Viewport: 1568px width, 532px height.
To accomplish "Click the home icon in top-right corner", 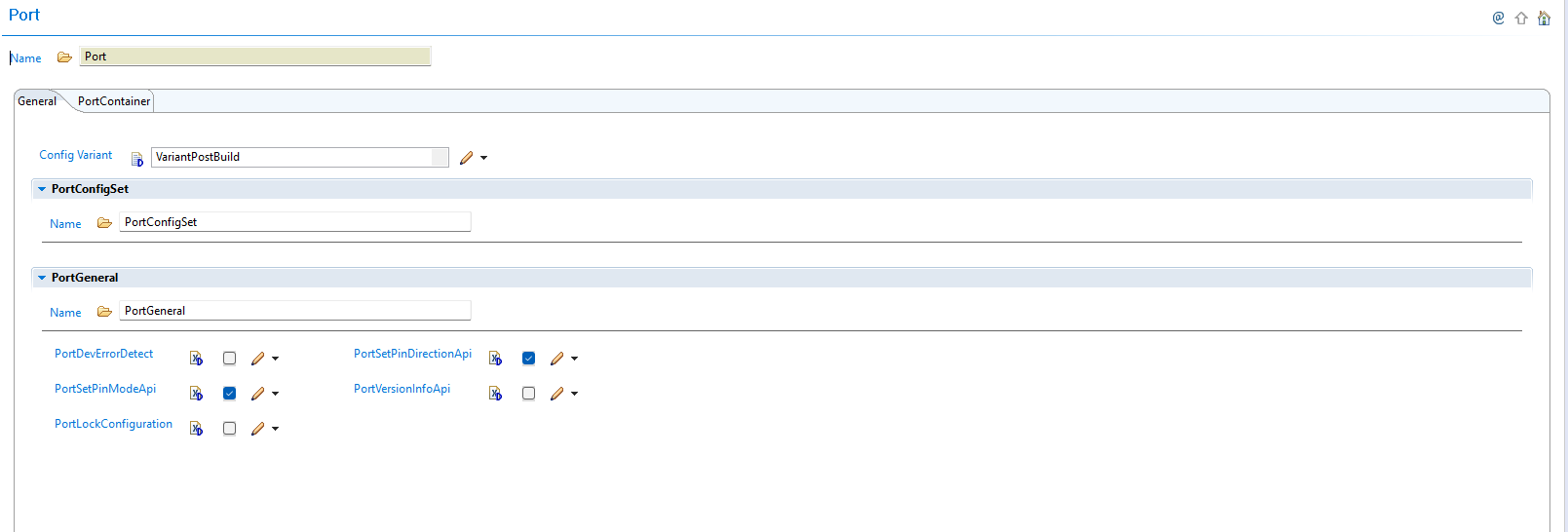I will 1544,18.
